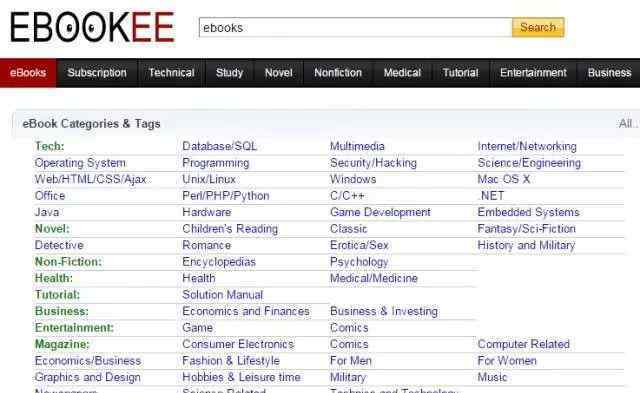Screen dimensions: 640x393
Task: Open the Office category link
Action: click(50, 195)
